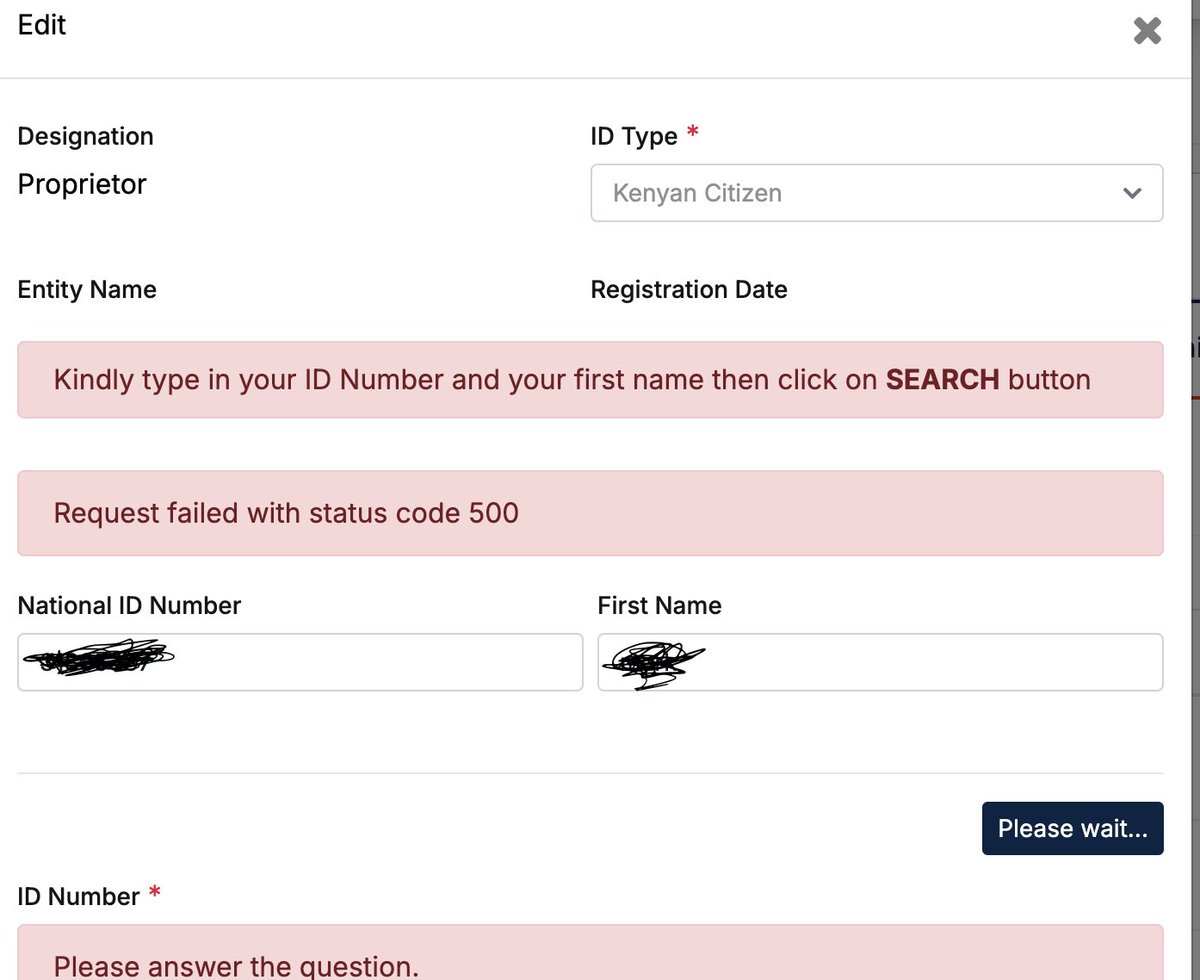Click the Entity Name label
The width and height of the screenshot is (1200, 980).
(x=87, y=290)
